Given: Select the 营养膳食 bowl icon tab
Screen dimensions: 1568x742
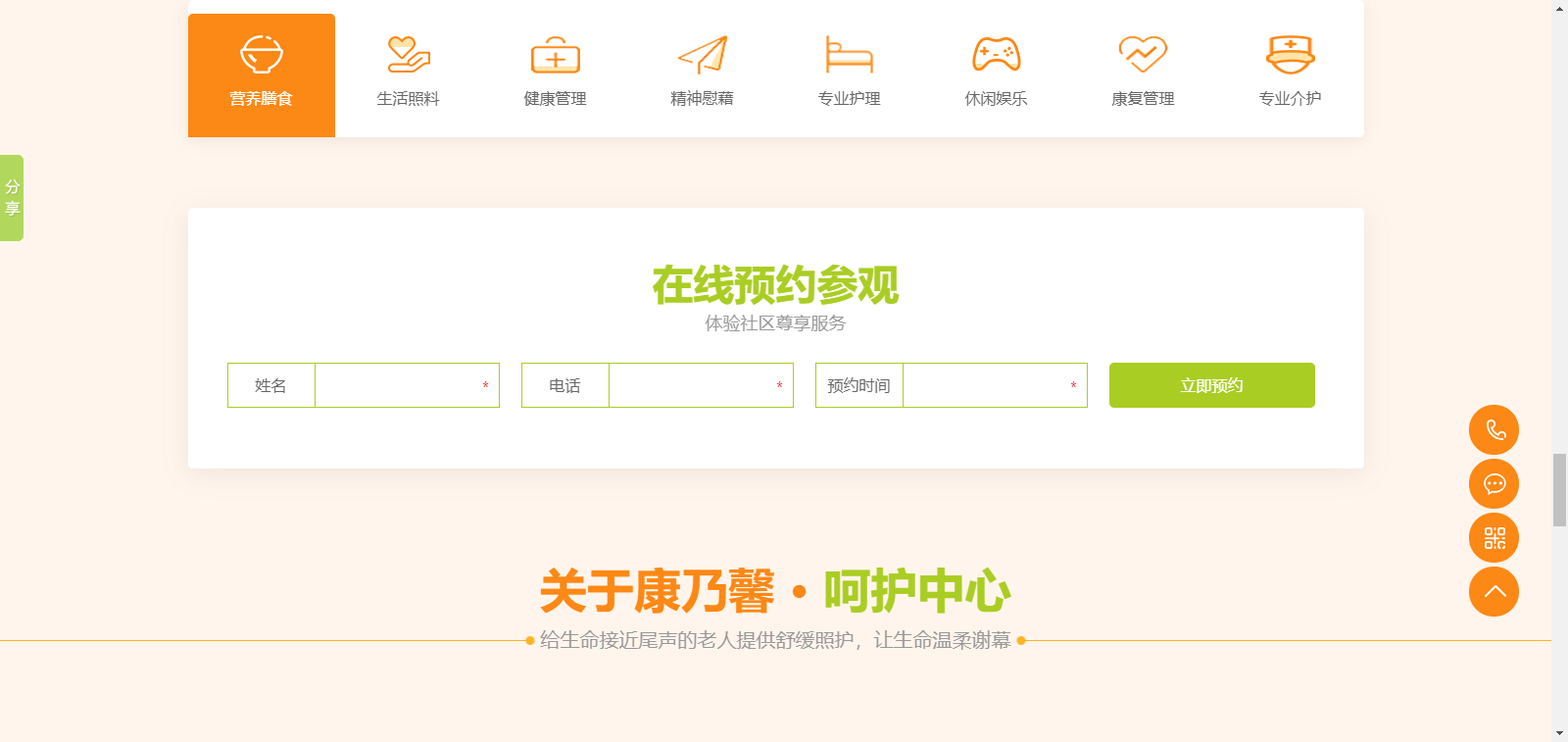Looking at the screenshot, I should pos(262,55).
